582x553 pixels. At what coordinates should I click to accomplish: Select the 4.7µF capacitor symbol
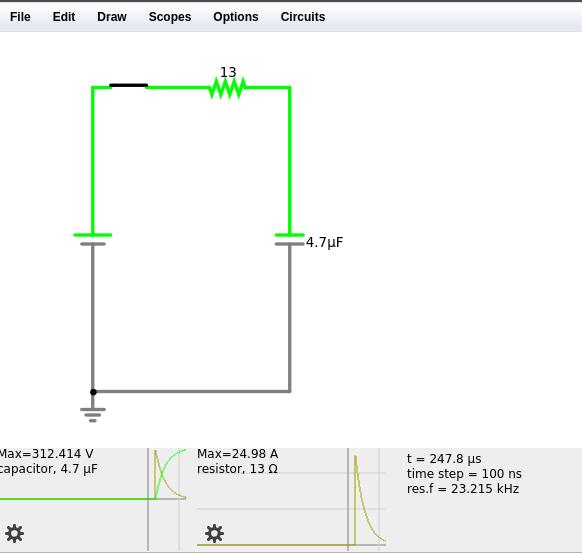[290, 239]
